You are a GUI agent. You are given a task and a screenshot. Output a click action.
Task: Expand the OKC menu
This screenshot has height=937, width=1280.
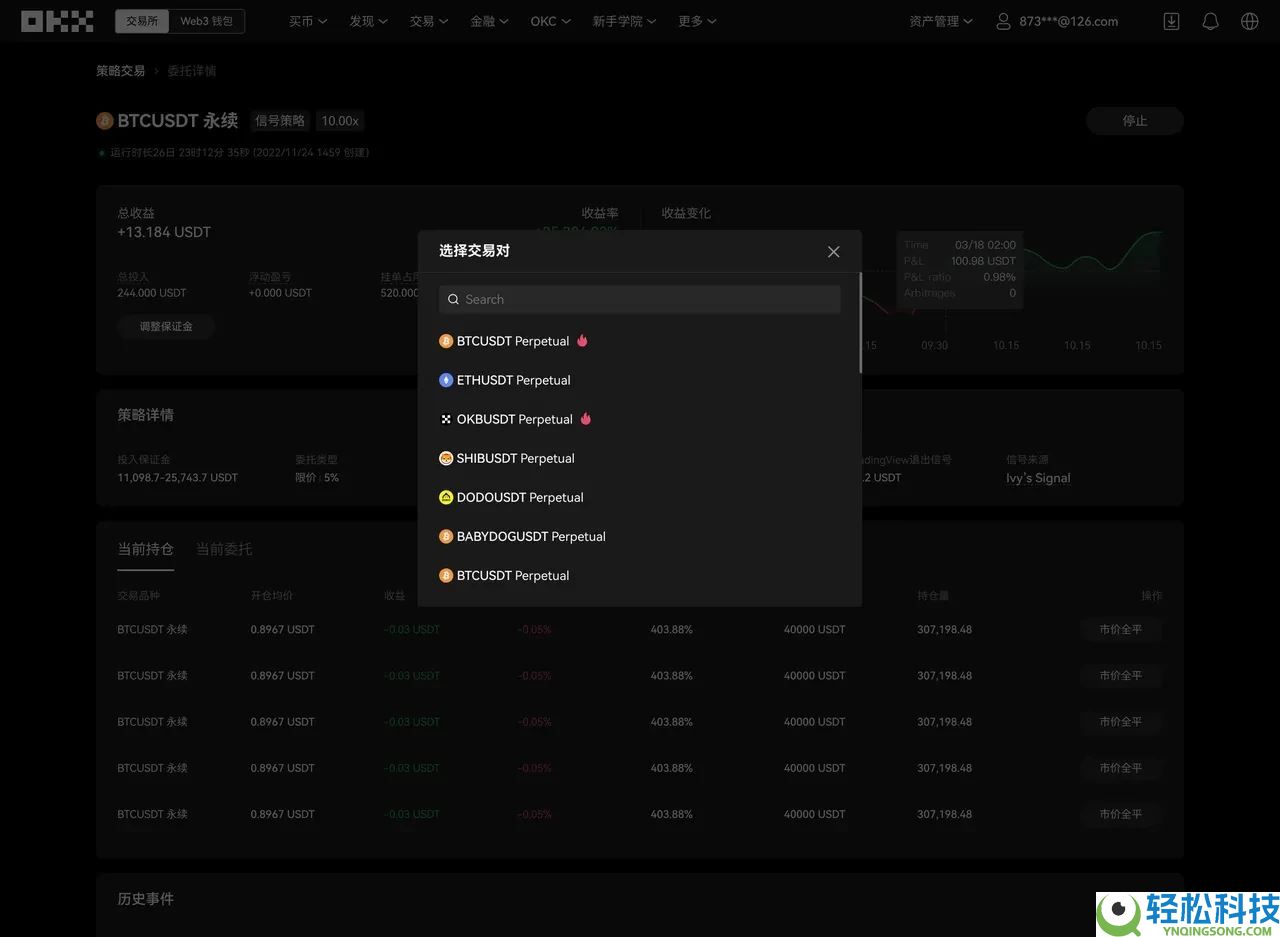tap(551, 21)
